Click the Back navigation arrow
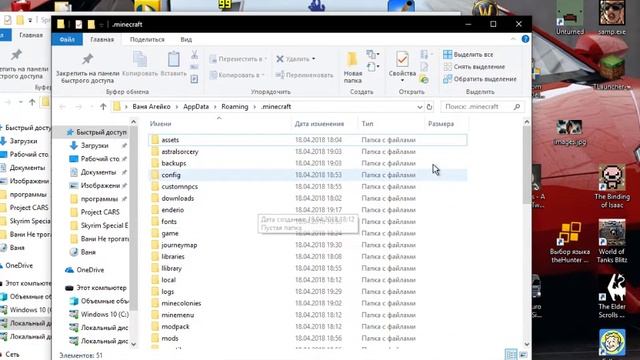This screenshot has width=640, height=360. point(62,107)
